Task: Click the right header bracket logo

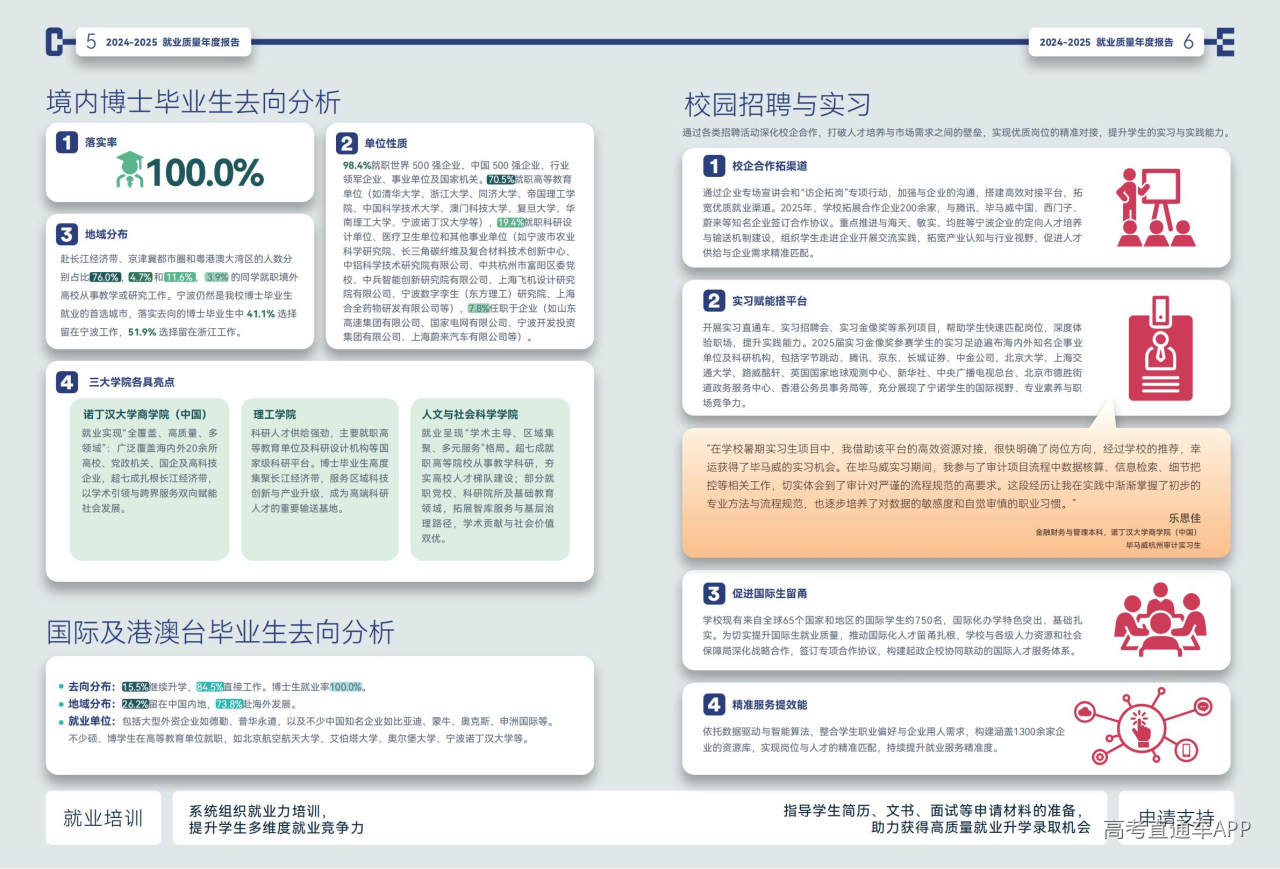Action: [1220, 41]
